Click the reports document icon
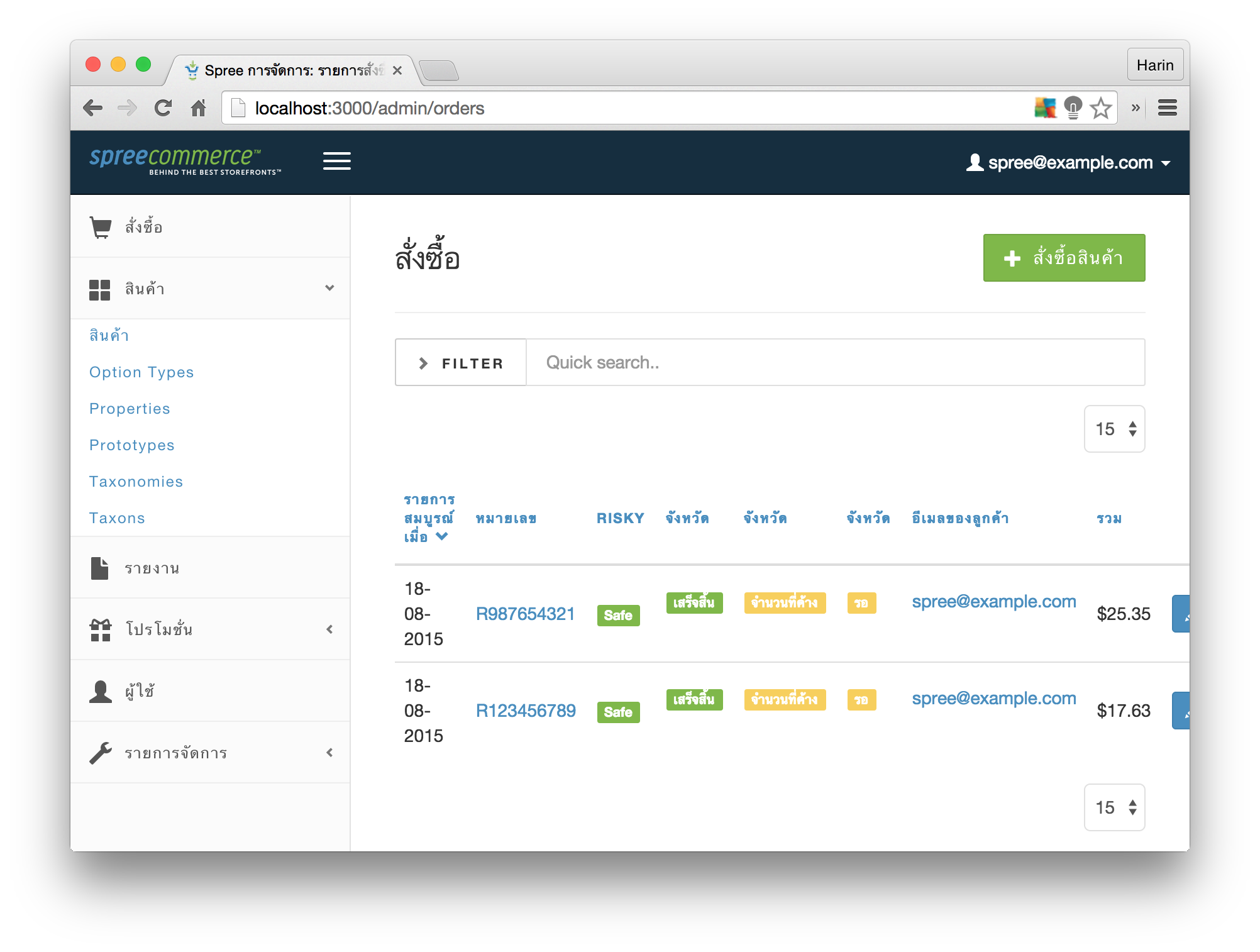This screenshot has height=952, width=1260. tap(99, 568)
